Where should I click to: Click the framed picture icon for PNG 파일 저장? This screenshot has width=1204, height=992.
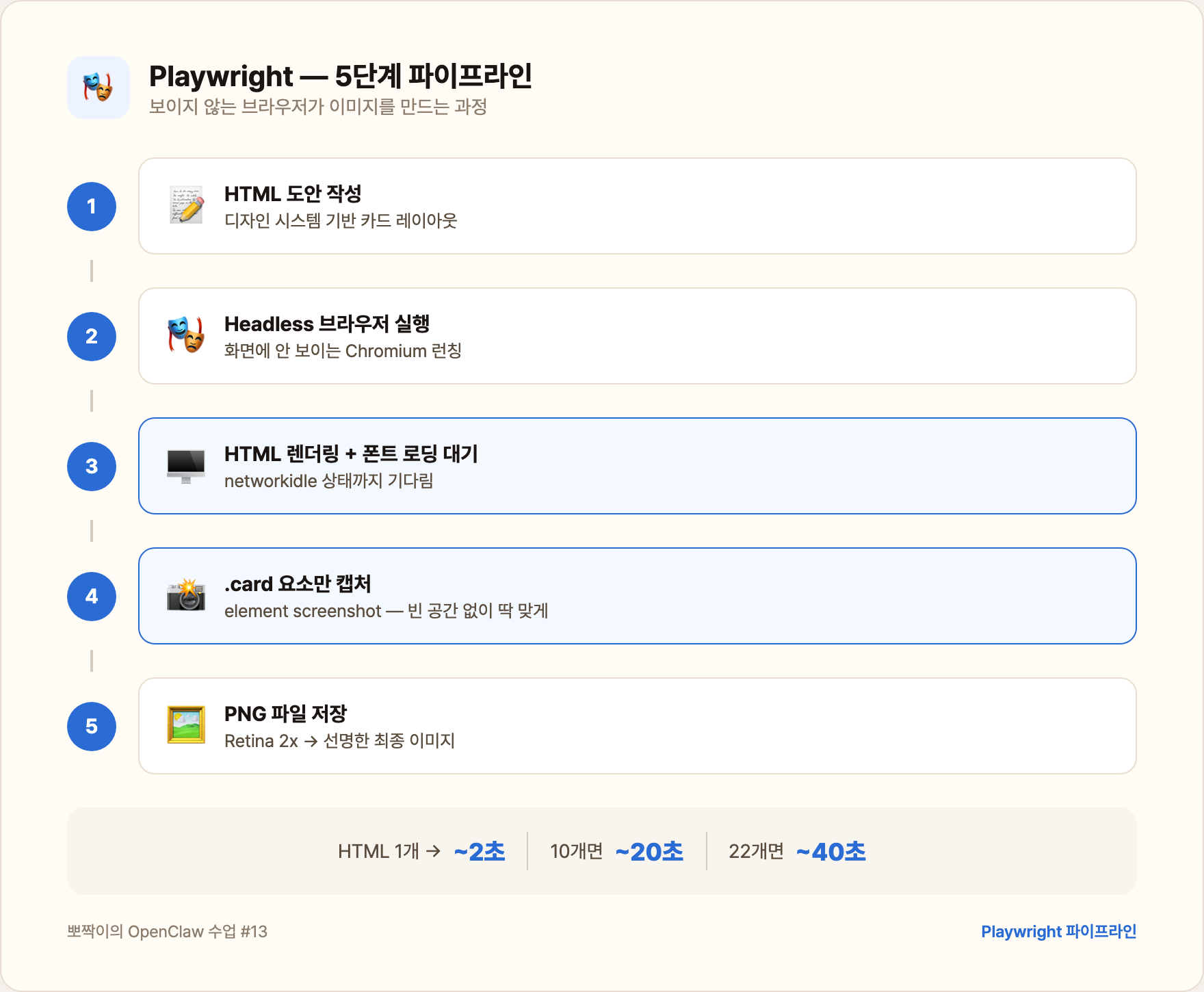(186, 726)
